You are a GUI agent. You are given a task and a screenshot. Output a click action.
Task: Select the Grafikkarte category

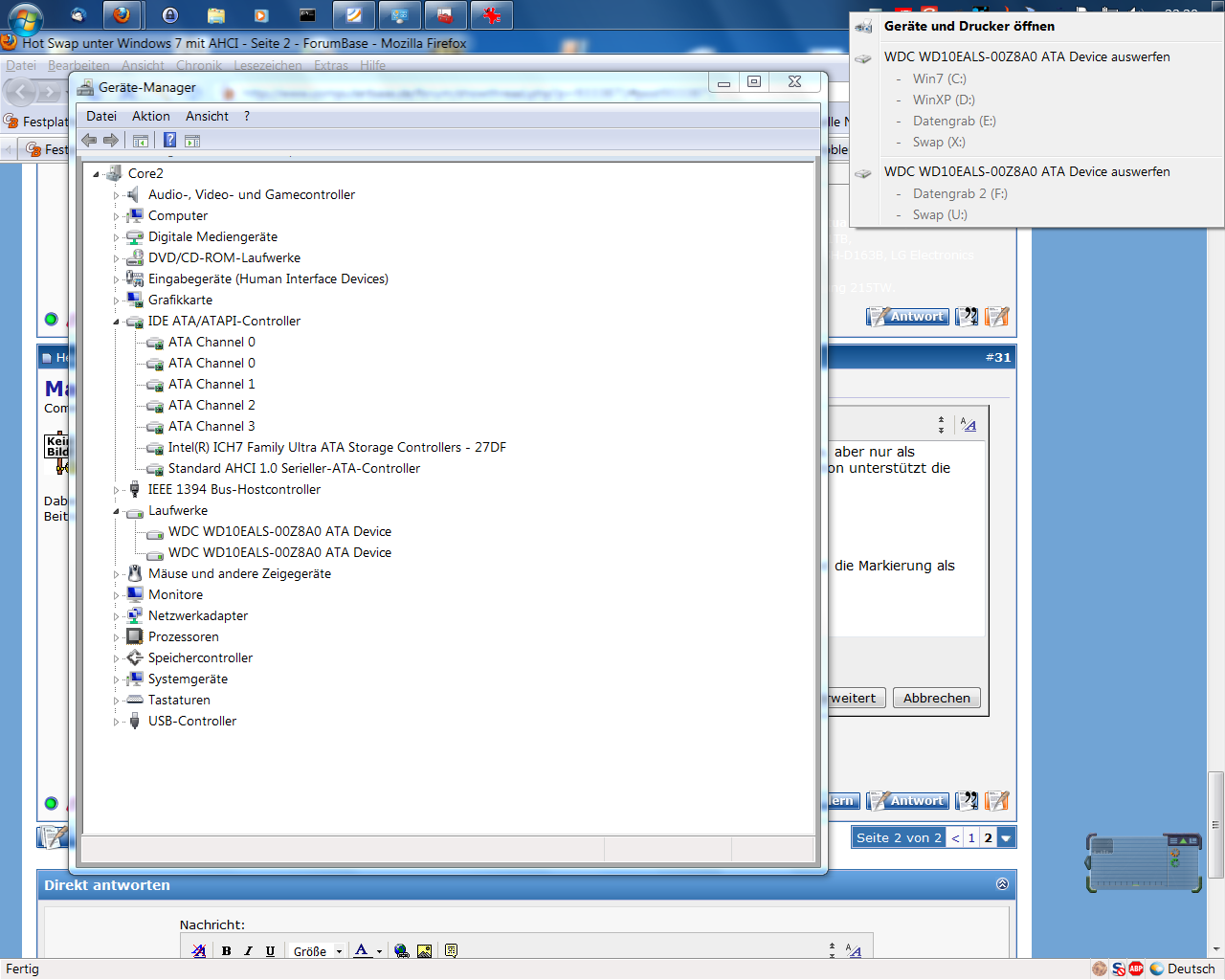coord(180,301)
